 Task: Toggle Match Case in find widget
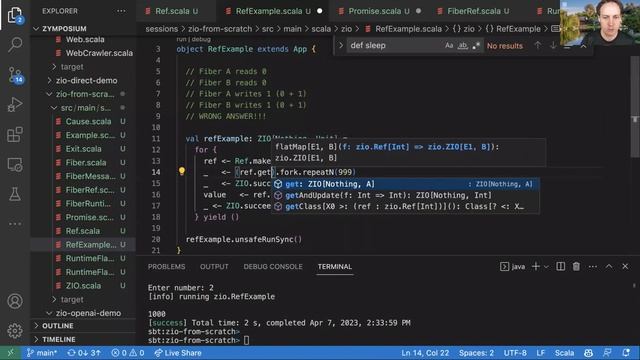(449, 45)
